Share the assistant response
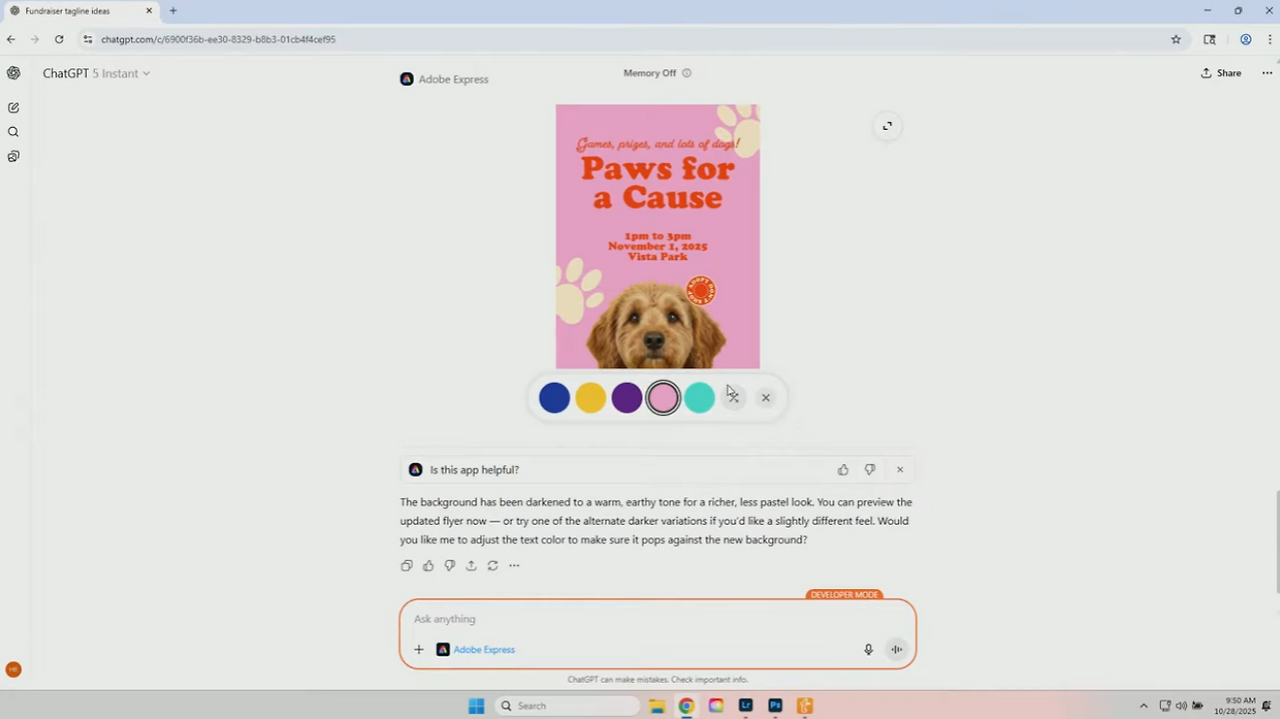 click(471, 566)
